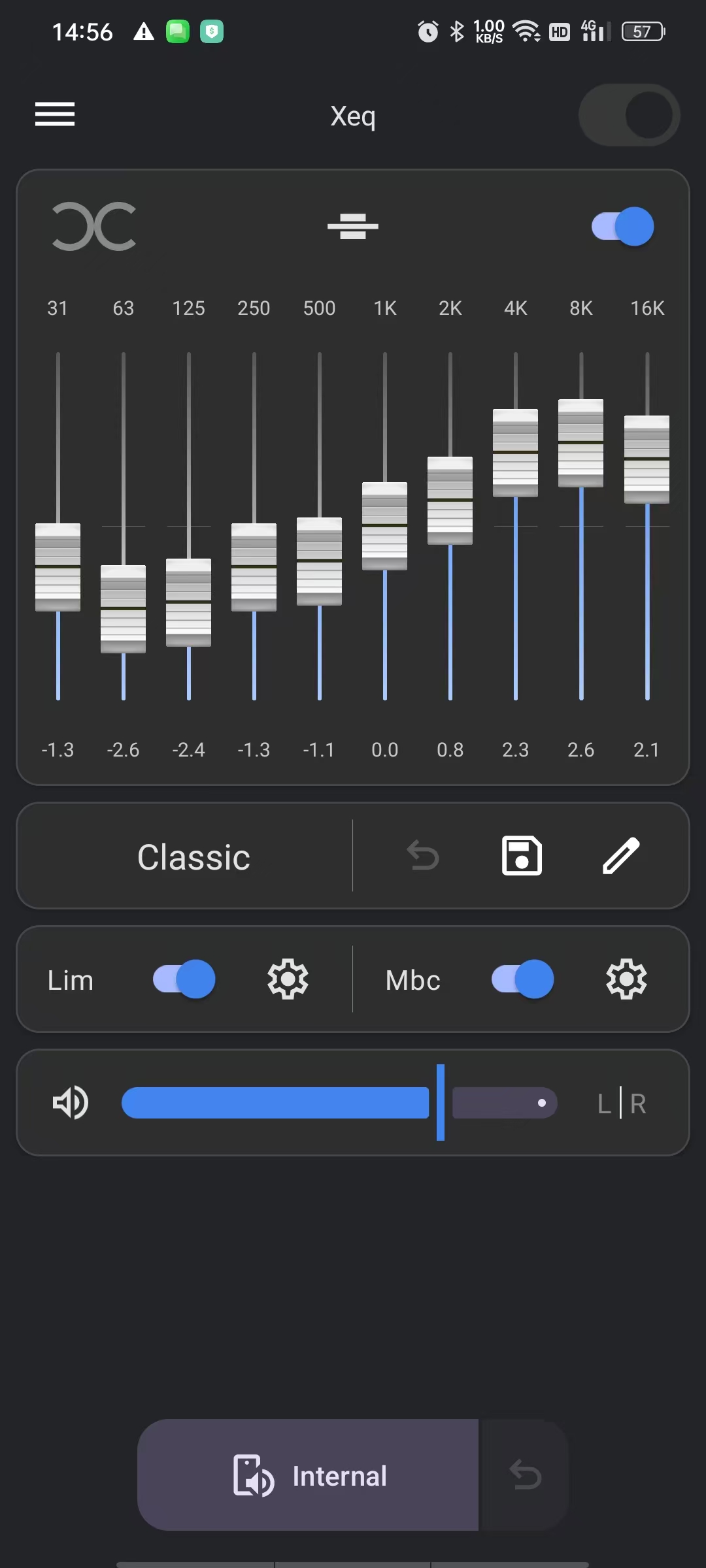Toggle the main Xeq power switch

(629, 115)
